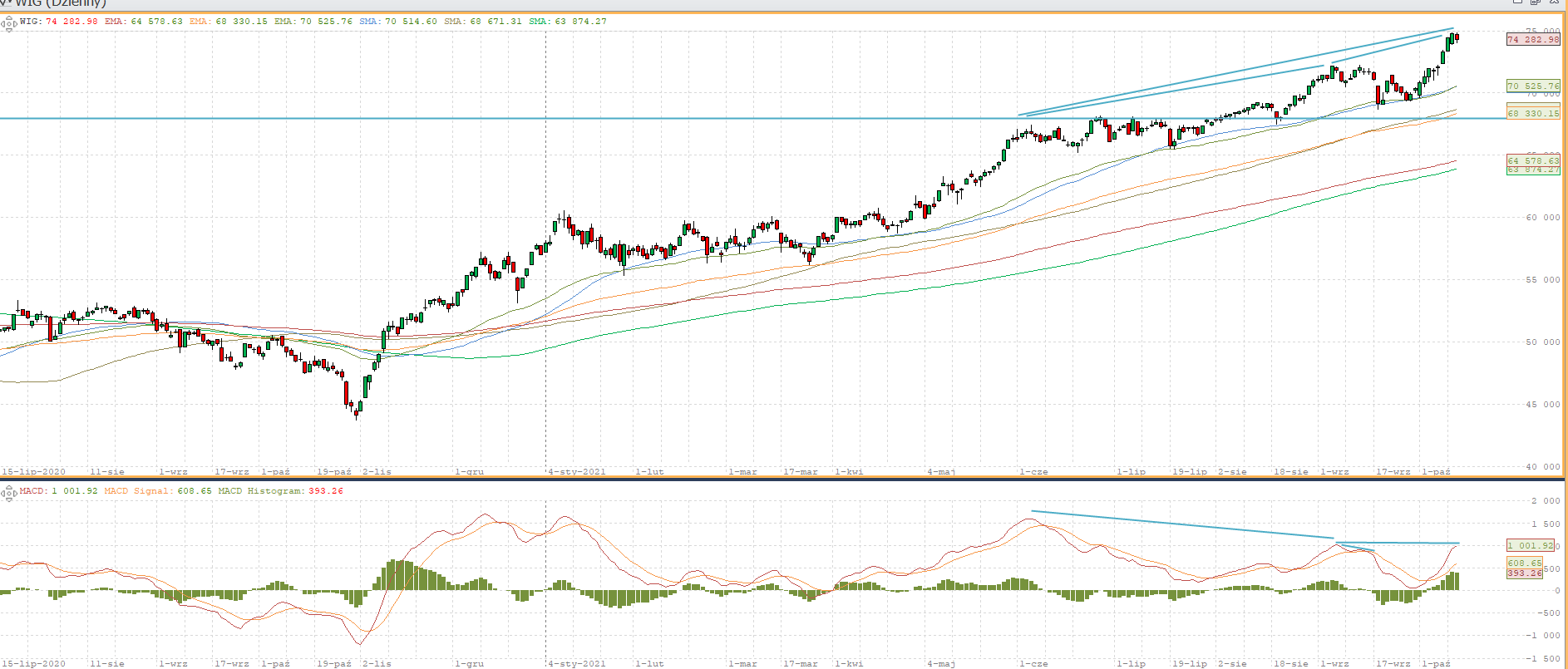1568x669 pixels.
Task: Click the green SMA 63 874.27 legend entry
Action: [567, 22]
